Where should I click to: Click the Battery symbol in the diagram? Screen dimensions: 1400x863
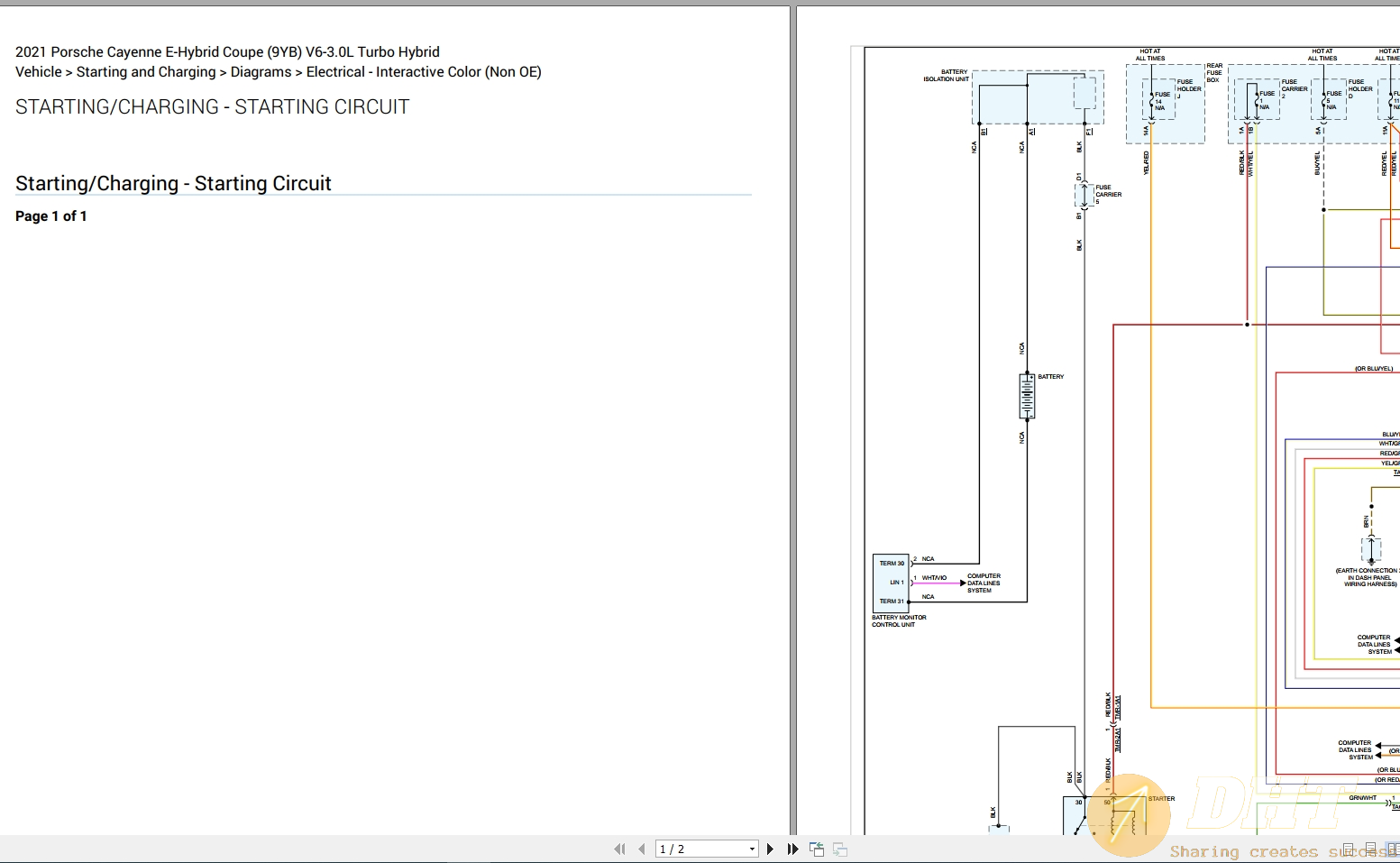1027,397
